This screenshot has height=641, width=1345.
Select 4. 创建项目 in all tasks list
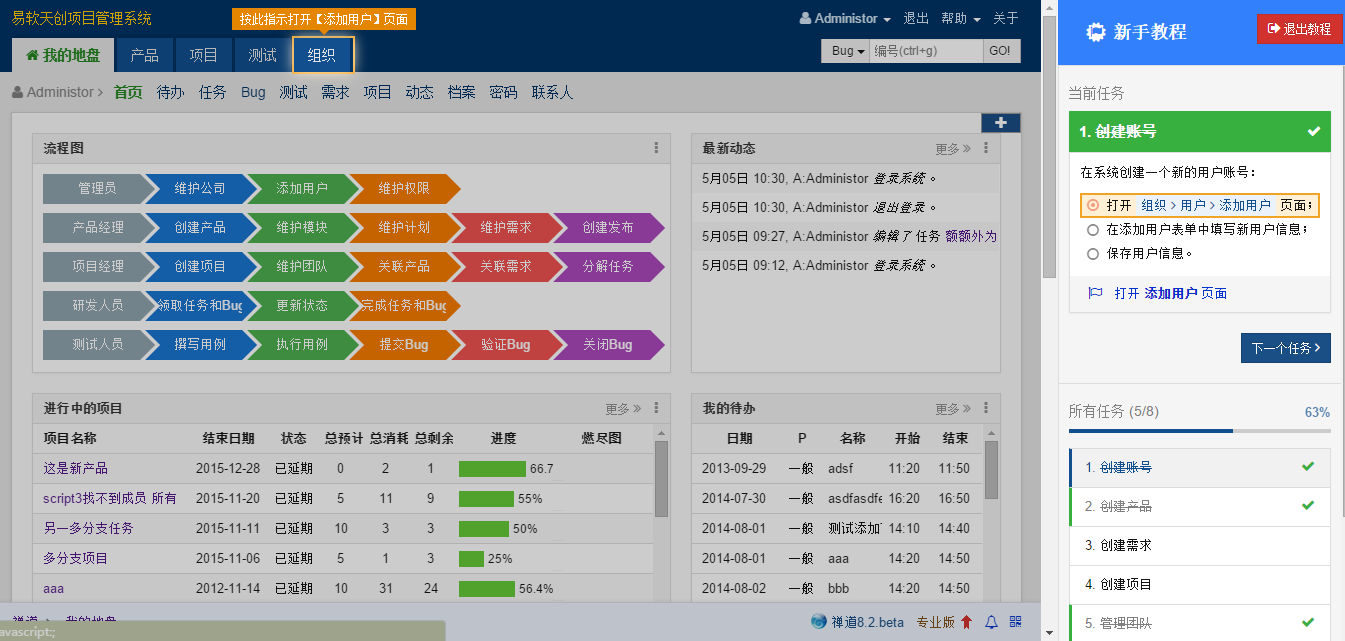tap(1199, 584)
